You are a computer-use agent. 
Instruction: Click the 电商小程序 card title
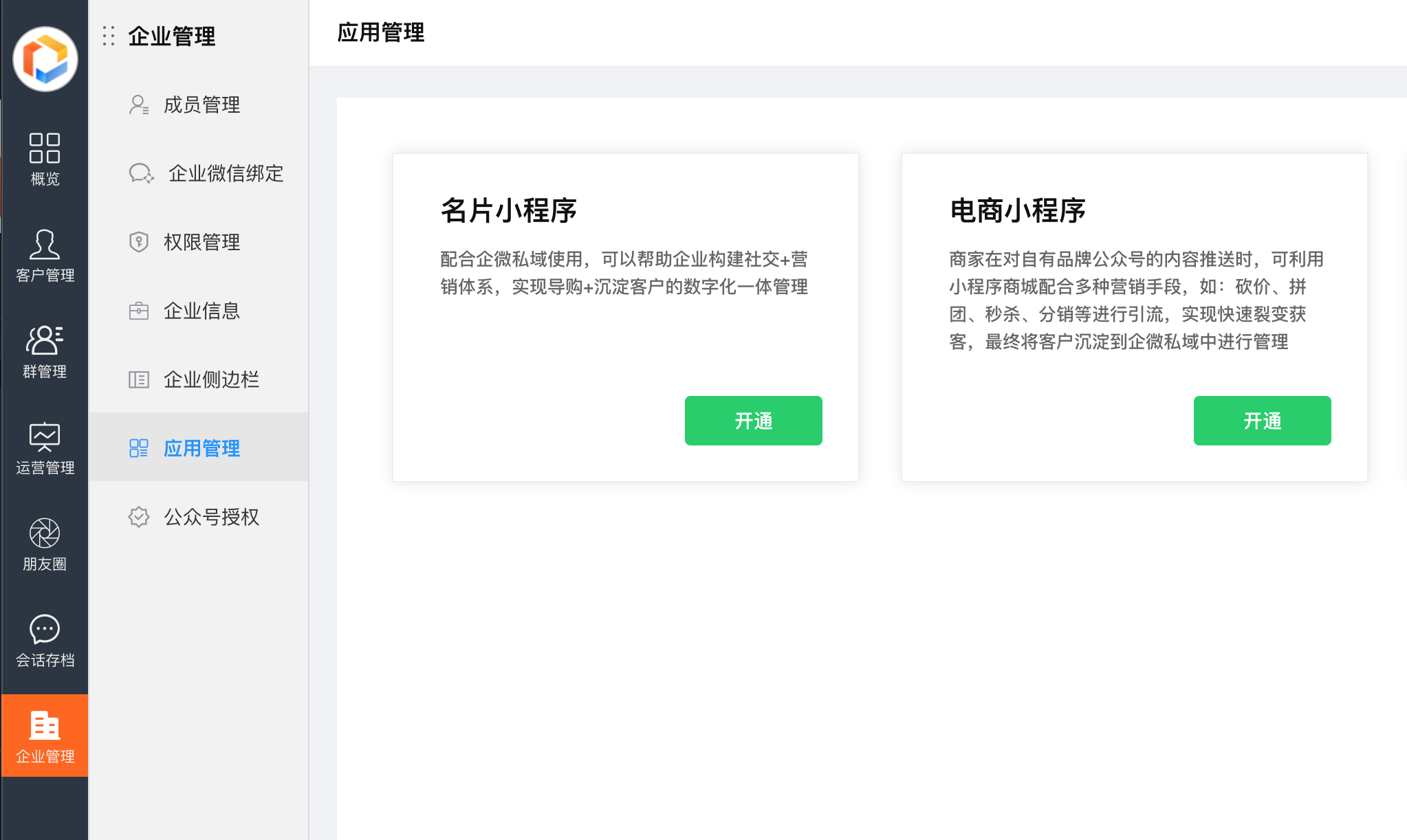click(1017, 210)
